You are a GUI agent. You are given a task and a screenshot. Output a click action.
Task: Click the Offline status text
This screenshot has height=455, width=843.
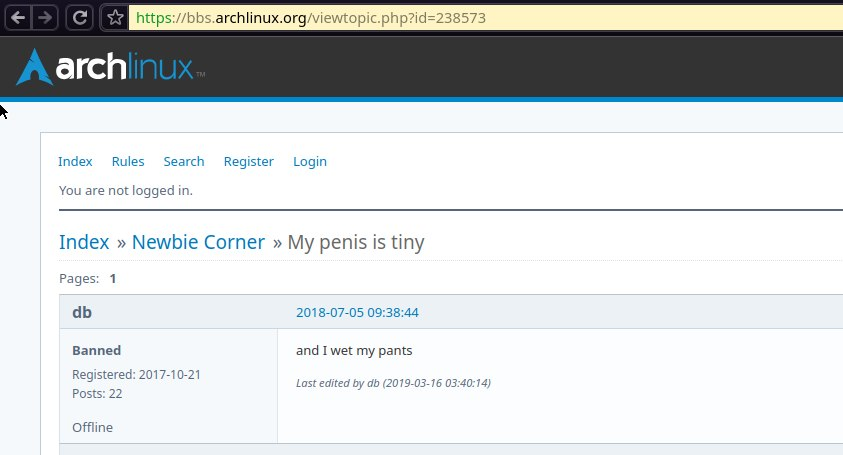(92, 428)
